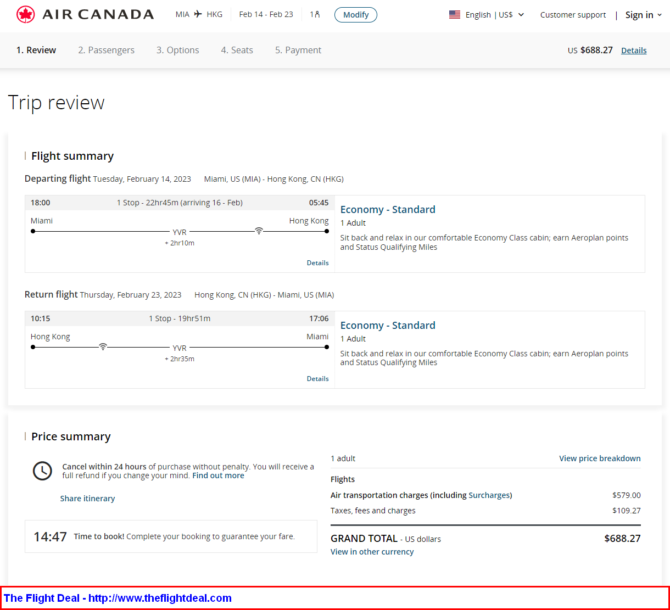Click the Feb 14 - Feb 23 dates in header
This screenshot has height=610, width=670.
pyautogui.click(x=266, y=15)
